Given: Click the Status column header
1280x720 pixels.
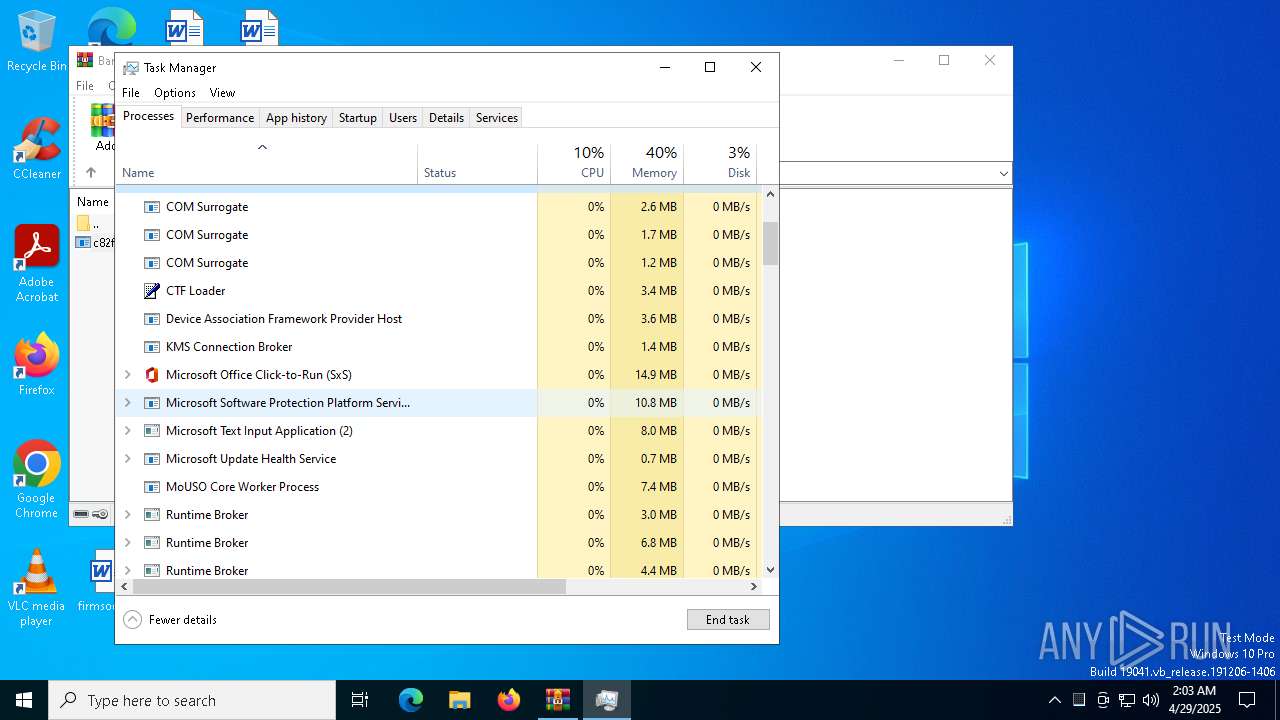Looking at the screenshot, I should point(477,164).
